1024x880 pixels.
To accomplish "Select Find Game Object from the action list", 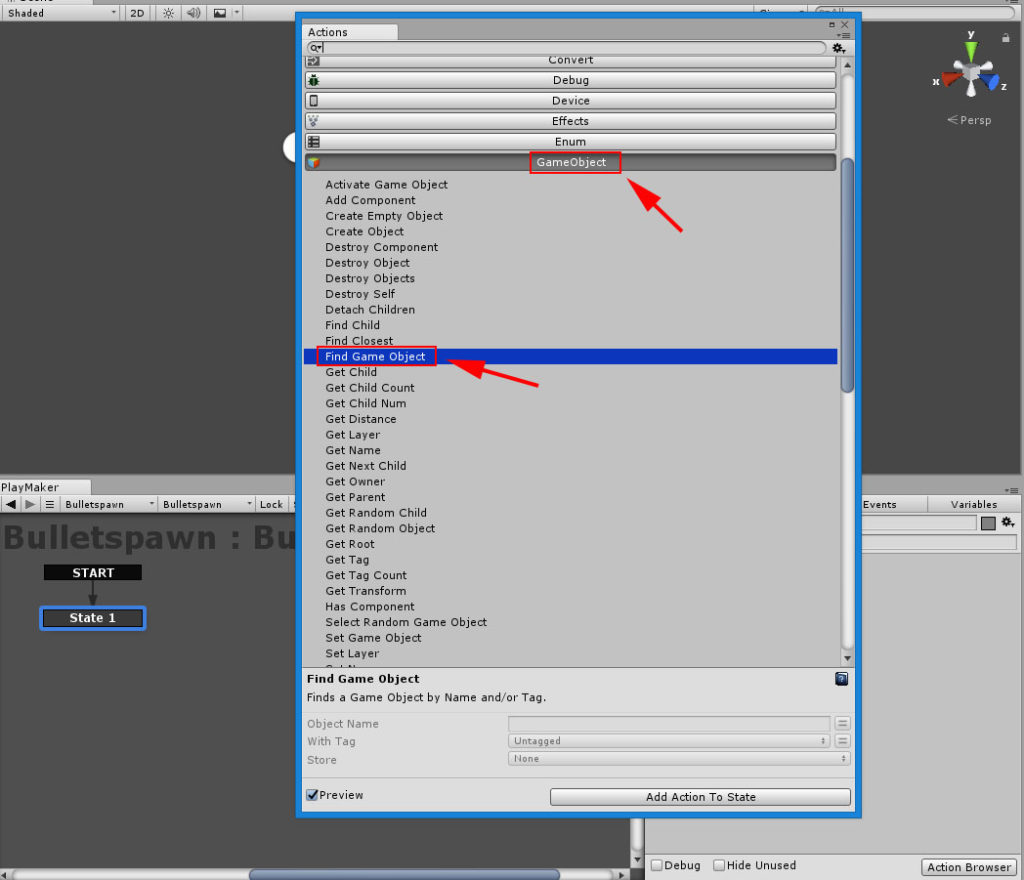I will [x=376, y=356].
